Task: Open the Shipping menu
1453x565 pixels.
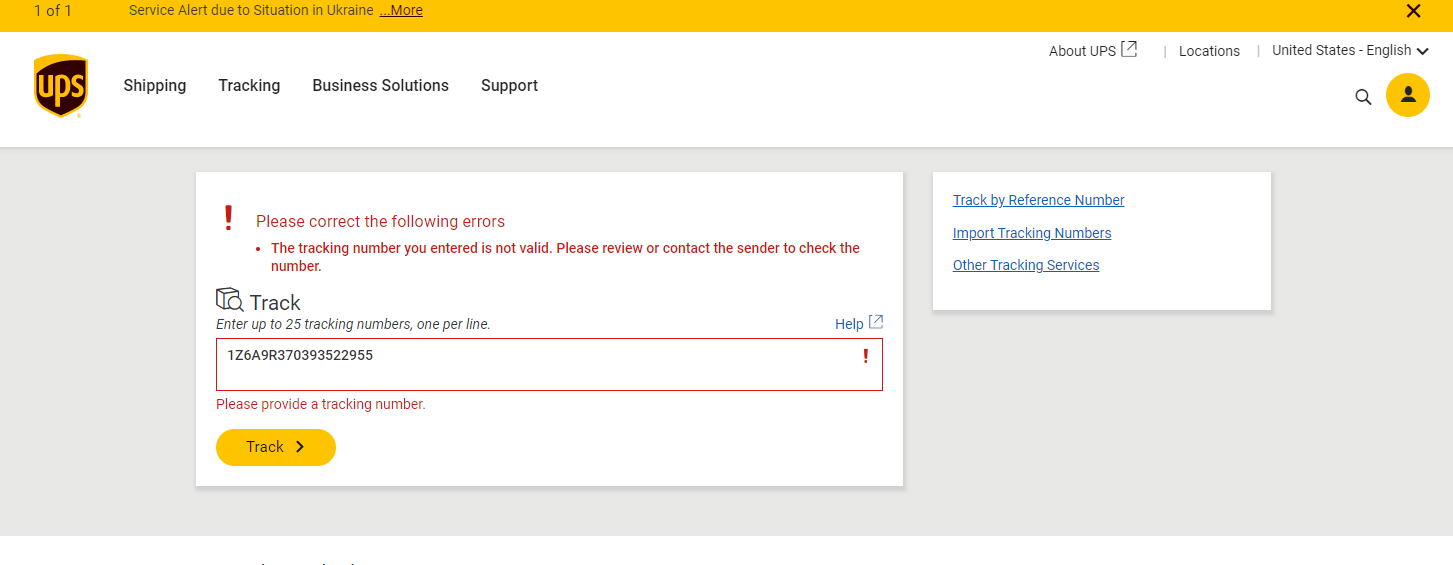Action: pos(154,86)
